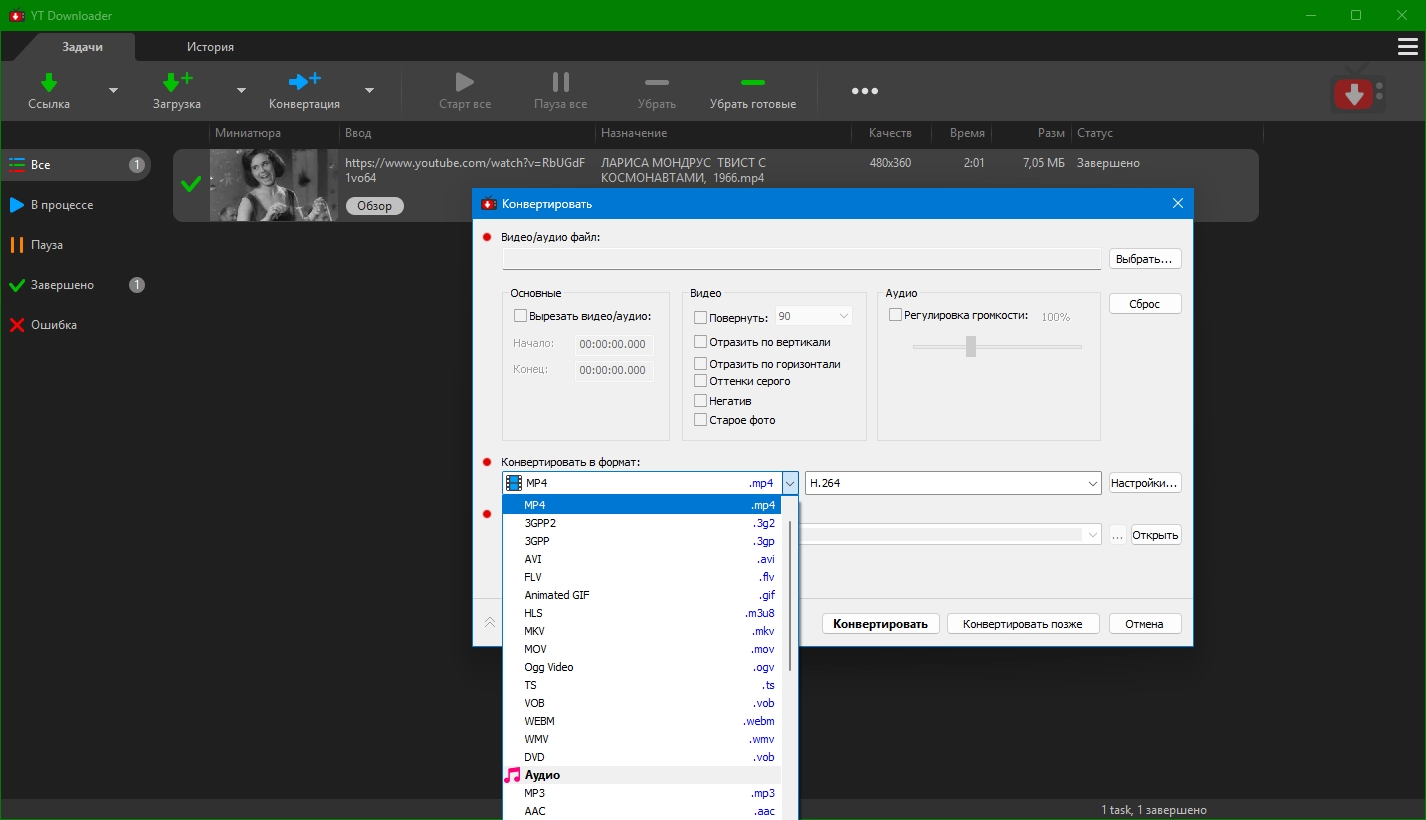Select the Ошибка sidebar filter

[x=53, y=325]
